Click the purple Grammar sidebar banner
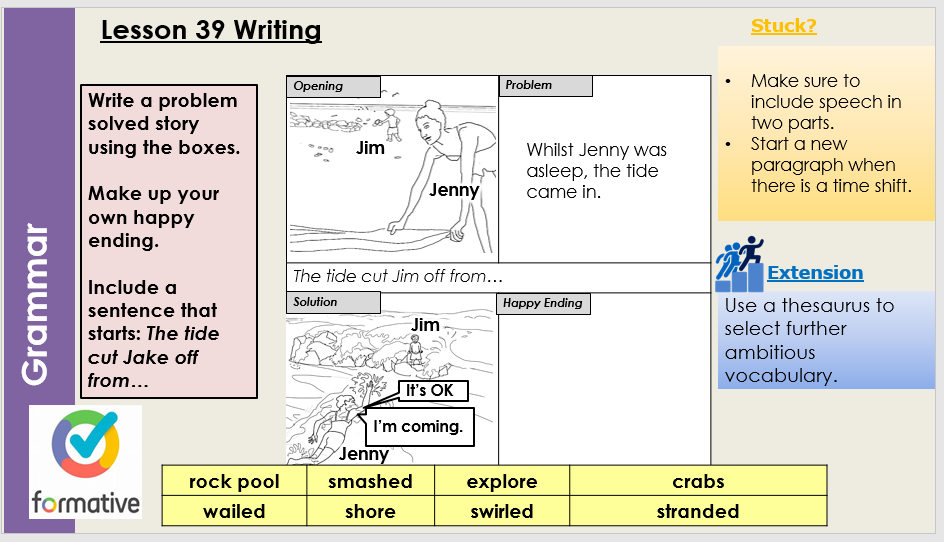The width and height of the screenshot is (944, 542). tap(40, 271)
